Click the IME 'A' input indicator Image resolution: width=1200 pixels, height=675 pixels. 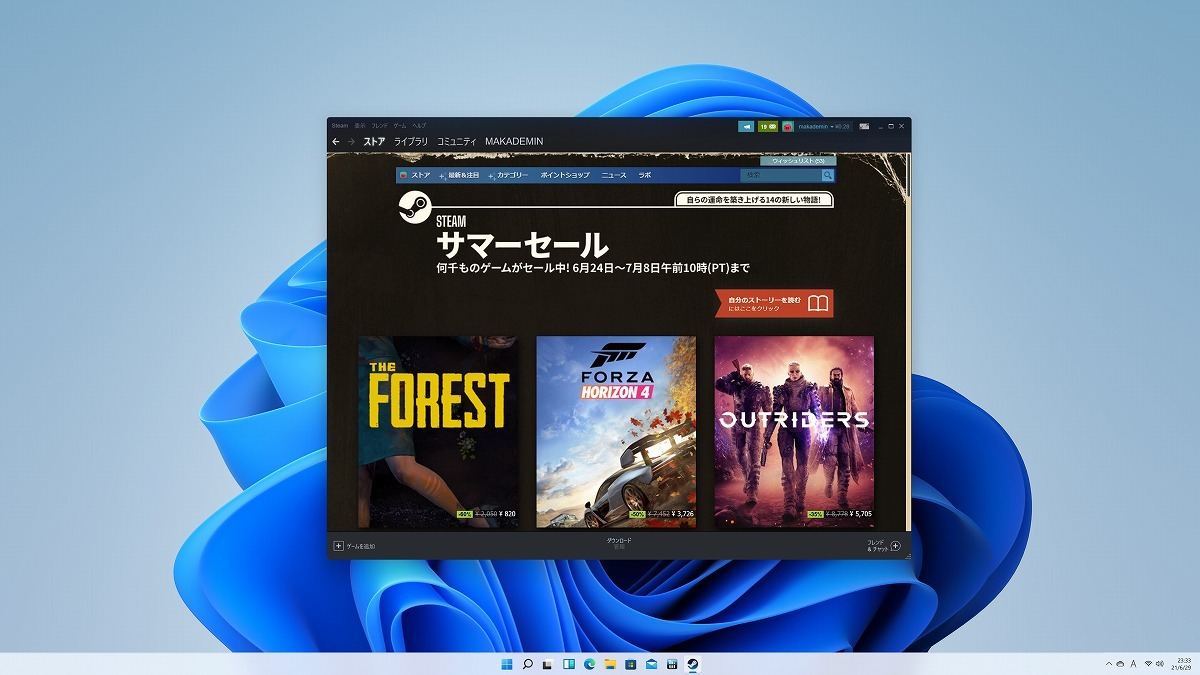point(1133,664)
